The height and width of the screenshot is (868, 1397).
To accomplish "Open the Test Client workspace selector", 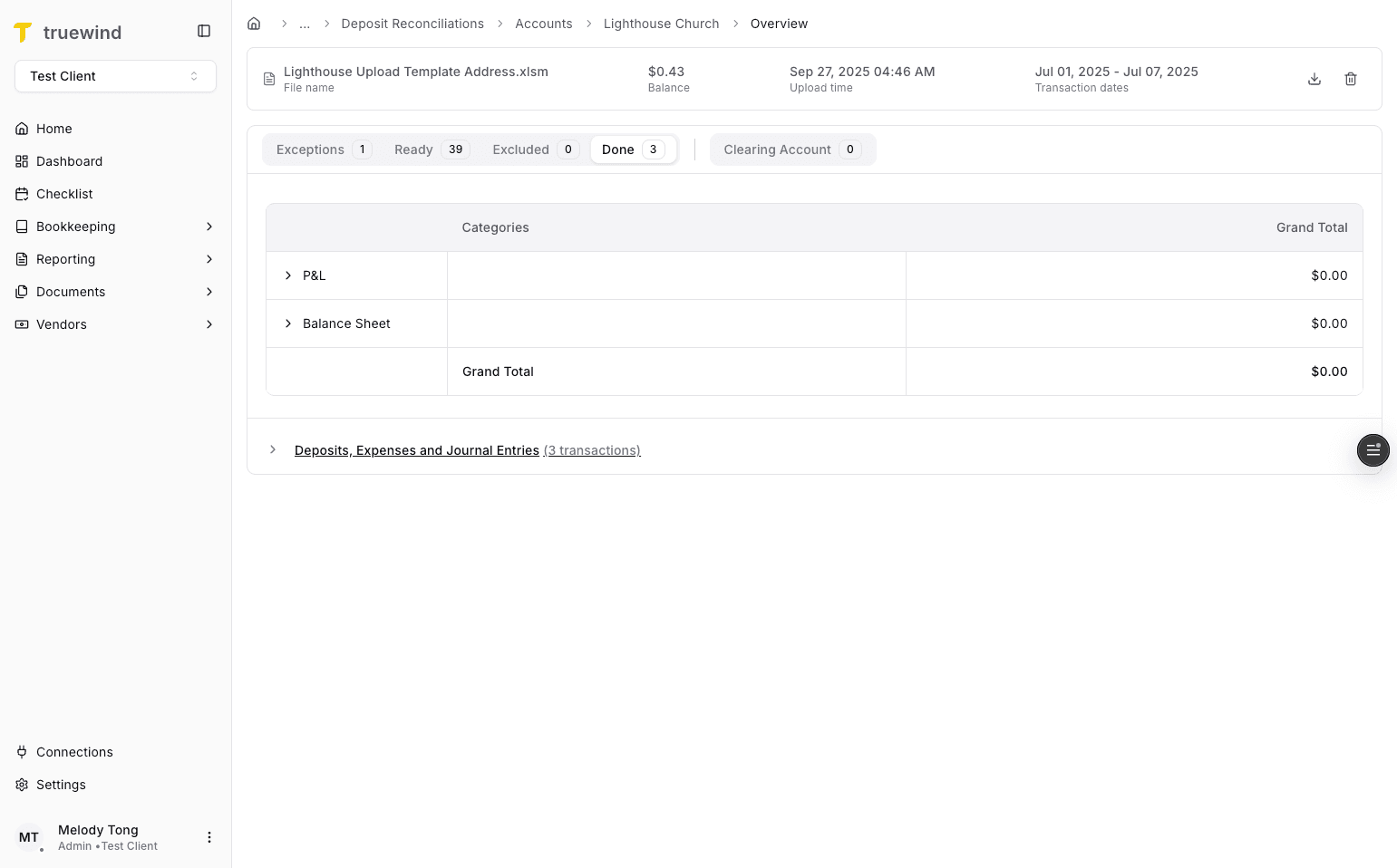I will click(115, 76).
